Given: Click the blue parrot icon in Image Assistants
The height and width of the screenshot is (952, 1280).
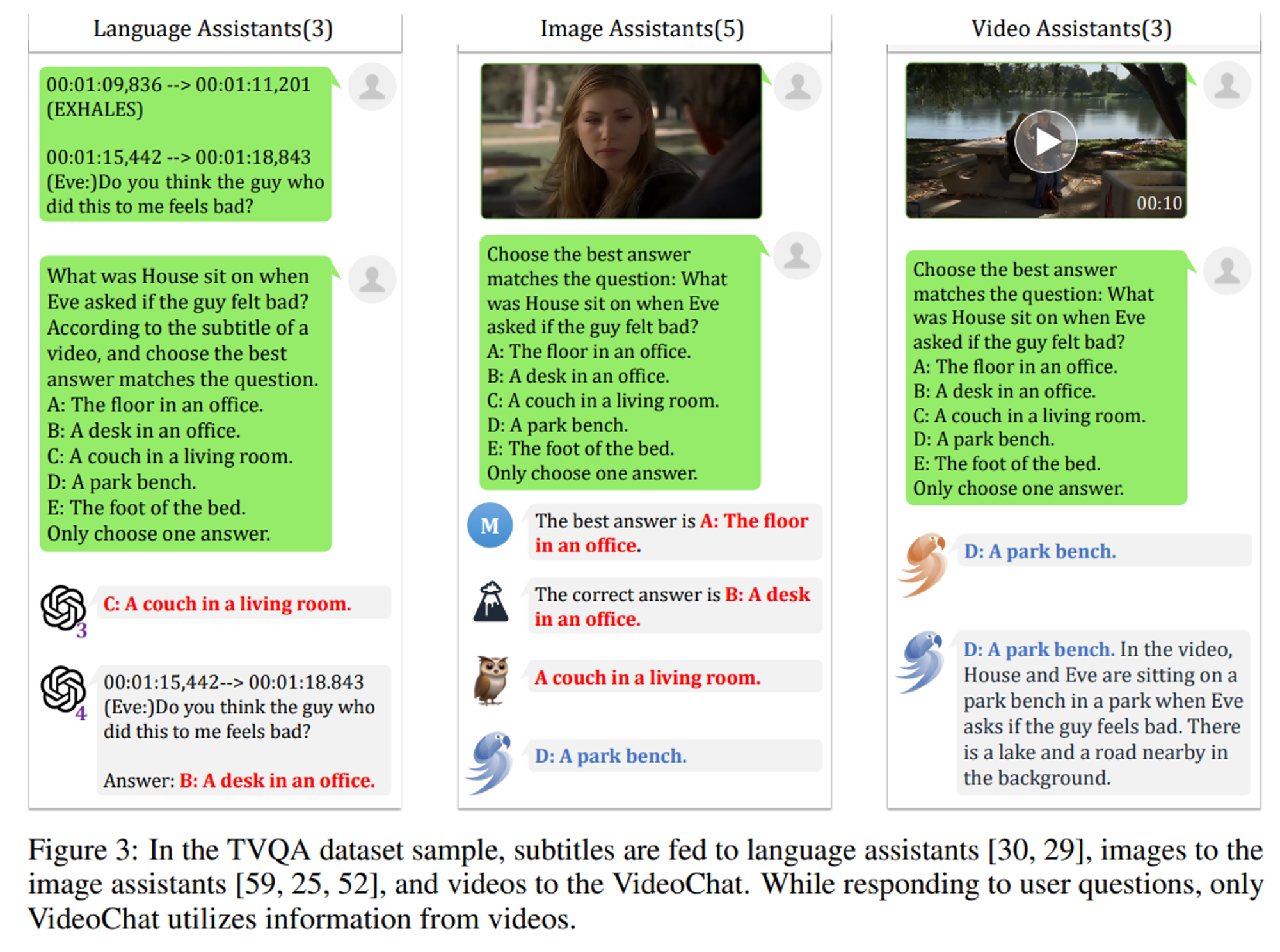Looking at the screenshot, I should 491,762.
